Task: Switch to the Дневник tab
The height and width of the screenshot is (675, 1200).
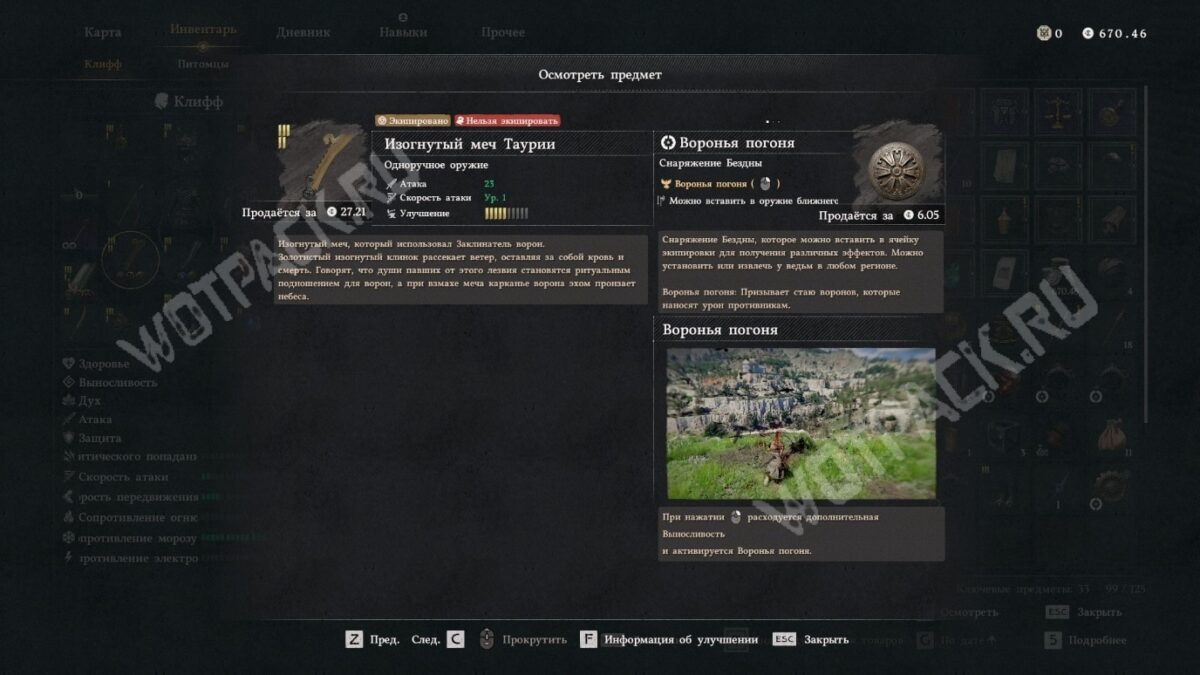Action: coord(304,32)
